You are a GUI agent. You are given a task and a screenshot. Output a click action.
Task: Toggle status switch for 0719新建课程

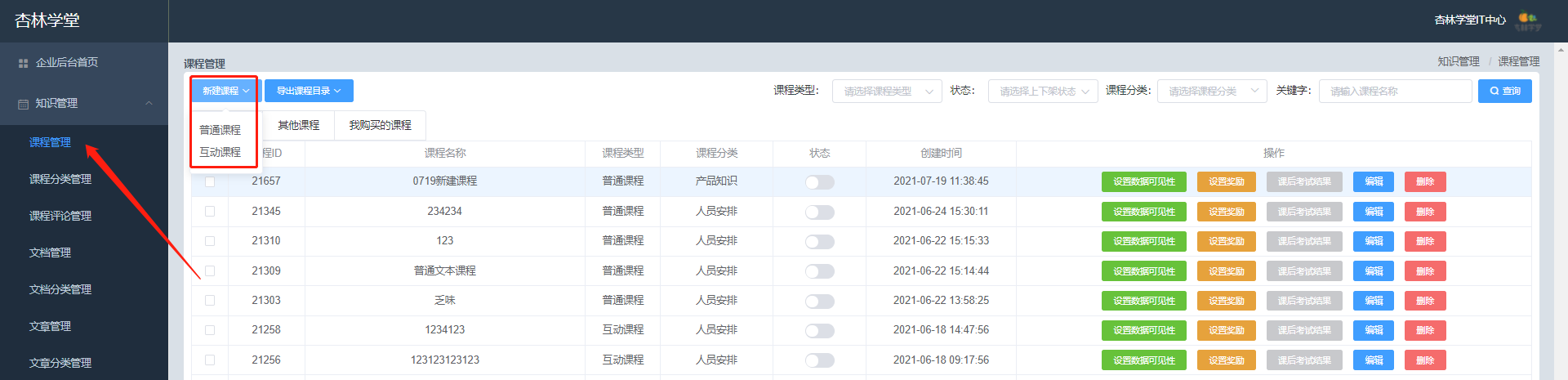click(819, 181)
